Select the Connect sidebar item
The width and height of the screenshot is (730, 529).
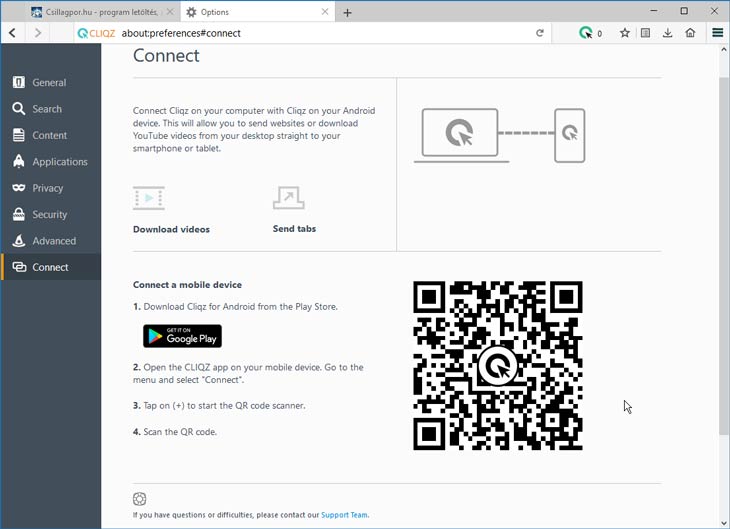tap(51, 267)
